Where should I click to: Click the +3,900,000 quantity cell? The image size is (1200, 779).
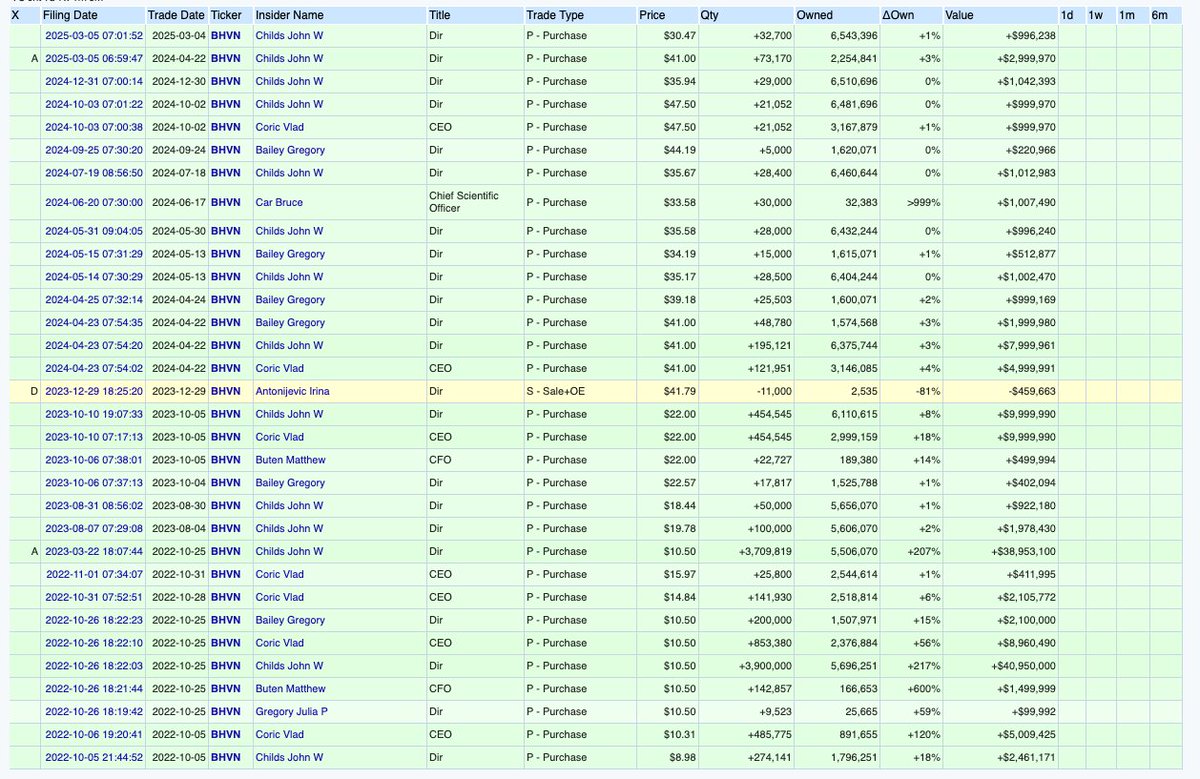tap(745, 666)
